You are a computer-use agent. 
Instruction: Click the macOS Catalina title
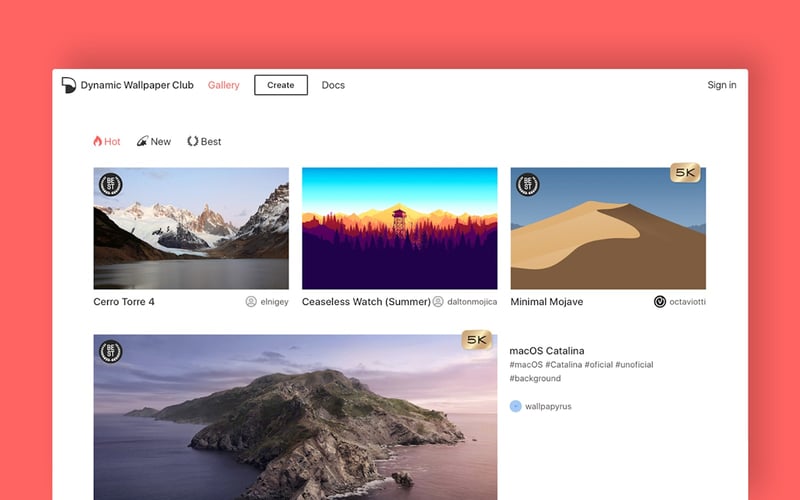point(547,351)
